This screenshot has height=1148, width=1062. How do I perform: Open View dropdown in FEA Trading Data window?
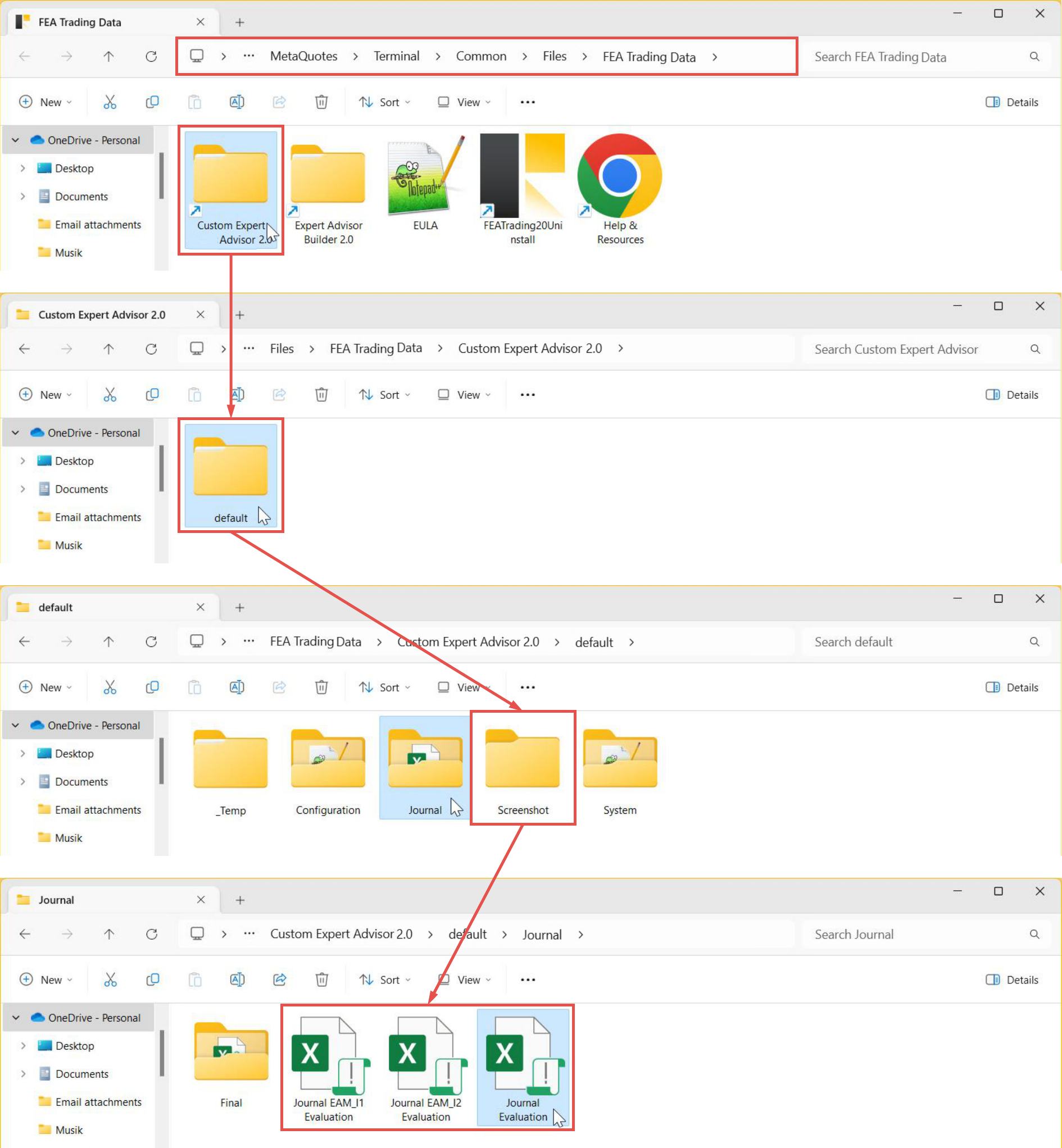(464, 102)
